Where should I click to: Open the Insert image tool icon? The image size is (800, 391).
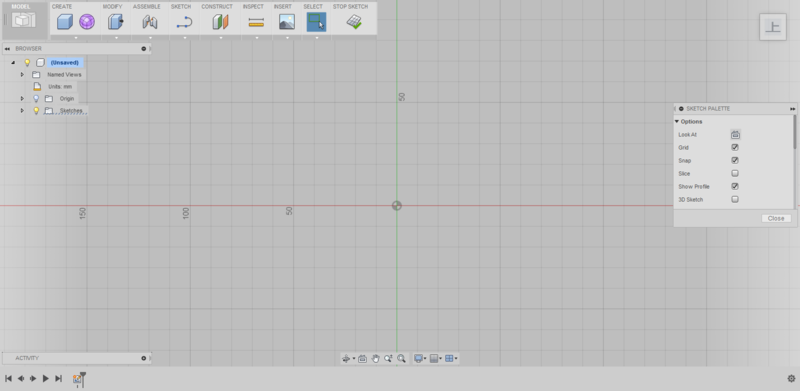click(x=287, y=22)
